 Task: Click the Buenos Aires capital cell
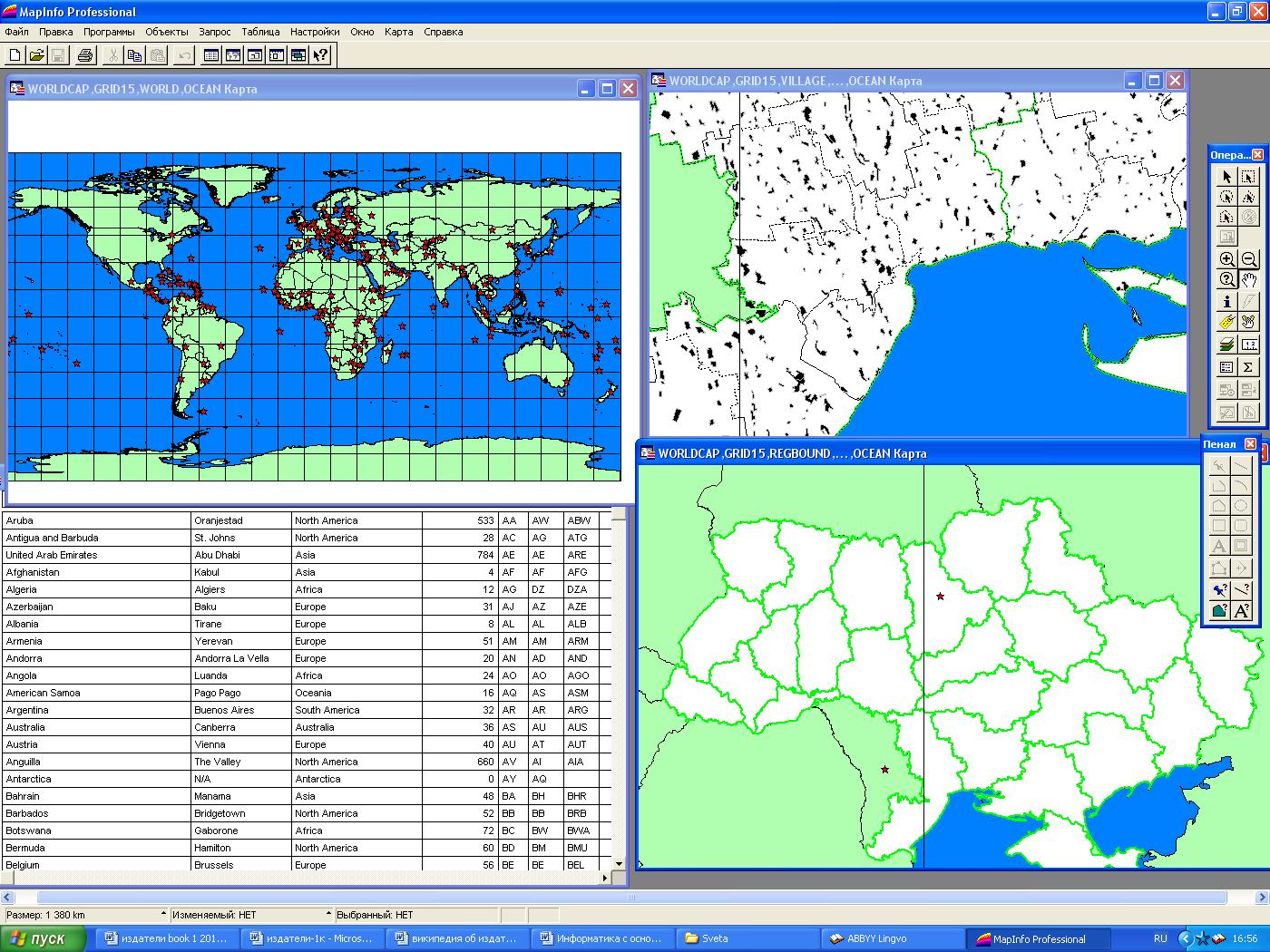[241, 710]
